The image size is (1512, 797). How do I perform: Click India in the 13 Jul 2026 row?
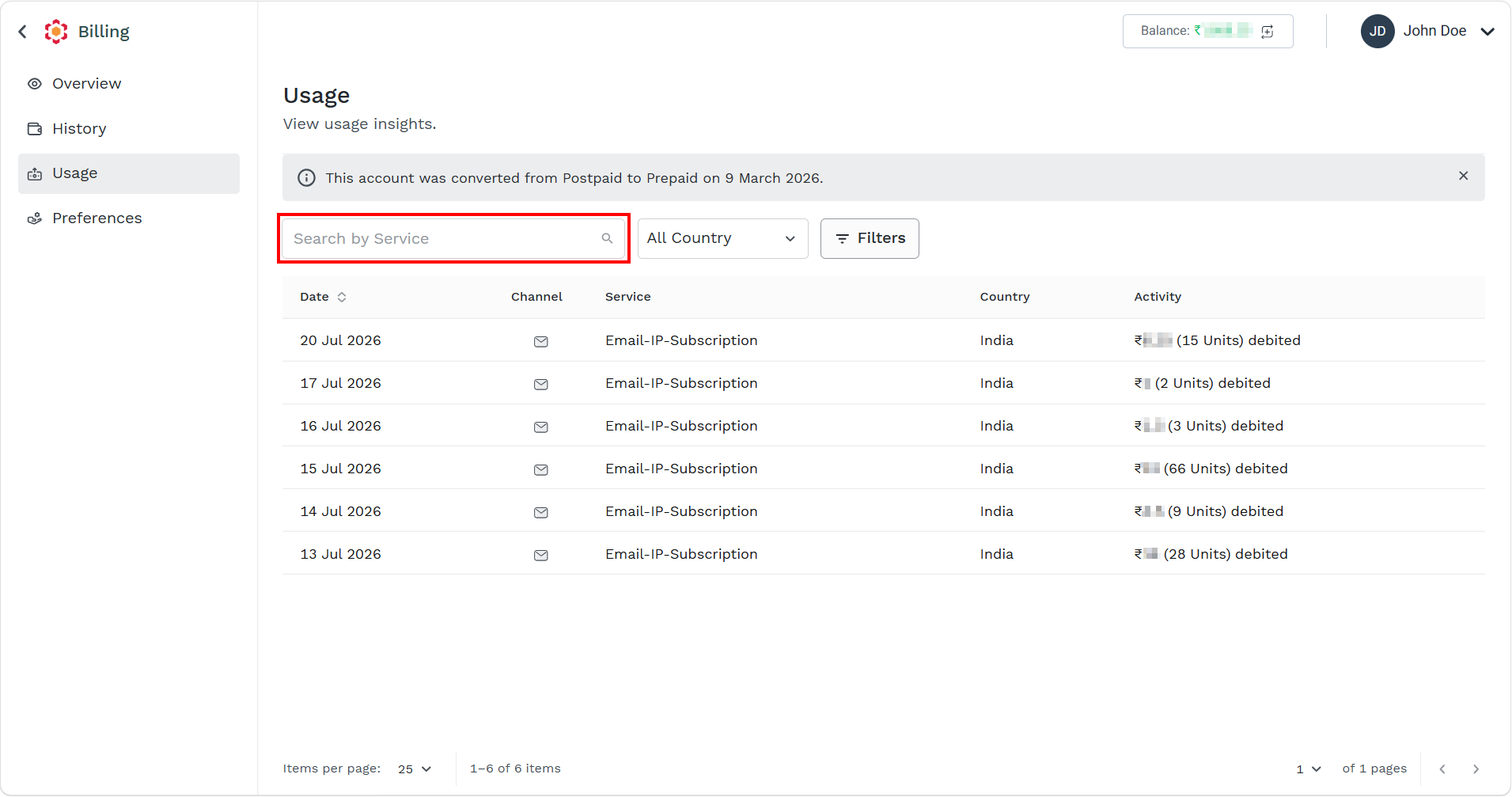996,554
